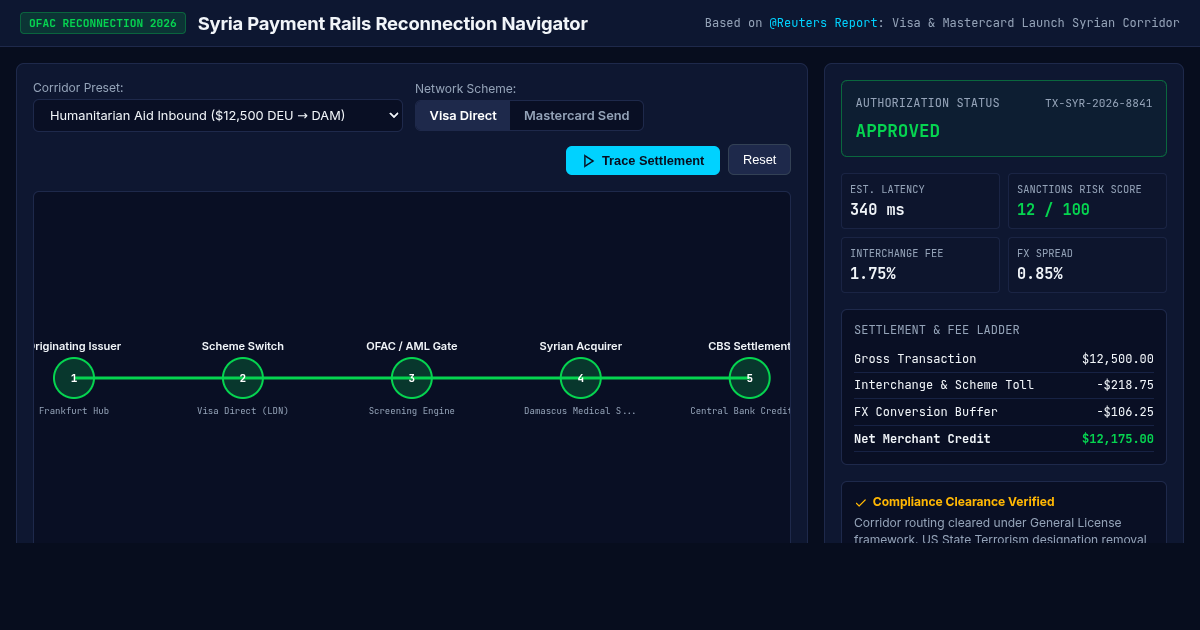Click the FX Spread 0.85% value
Screen dimensions: 1200x630
click(1040, 274)
